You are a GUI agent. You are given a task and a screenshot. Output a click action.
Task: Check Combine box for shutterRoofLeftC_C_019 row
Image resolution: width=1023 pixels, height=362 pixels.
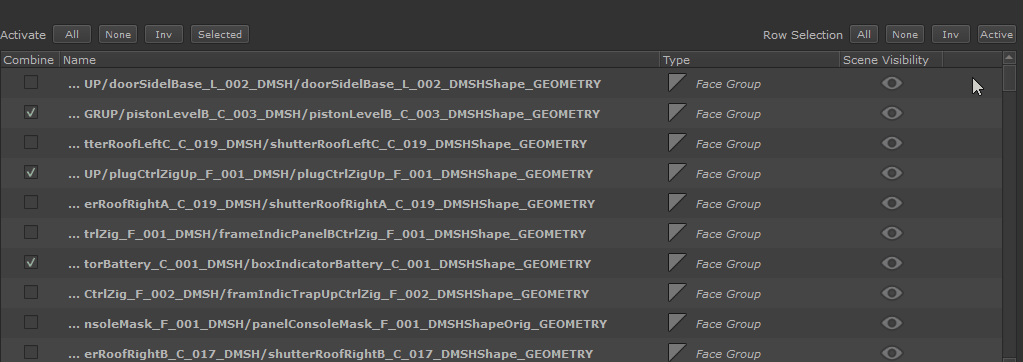pos(31,142)
